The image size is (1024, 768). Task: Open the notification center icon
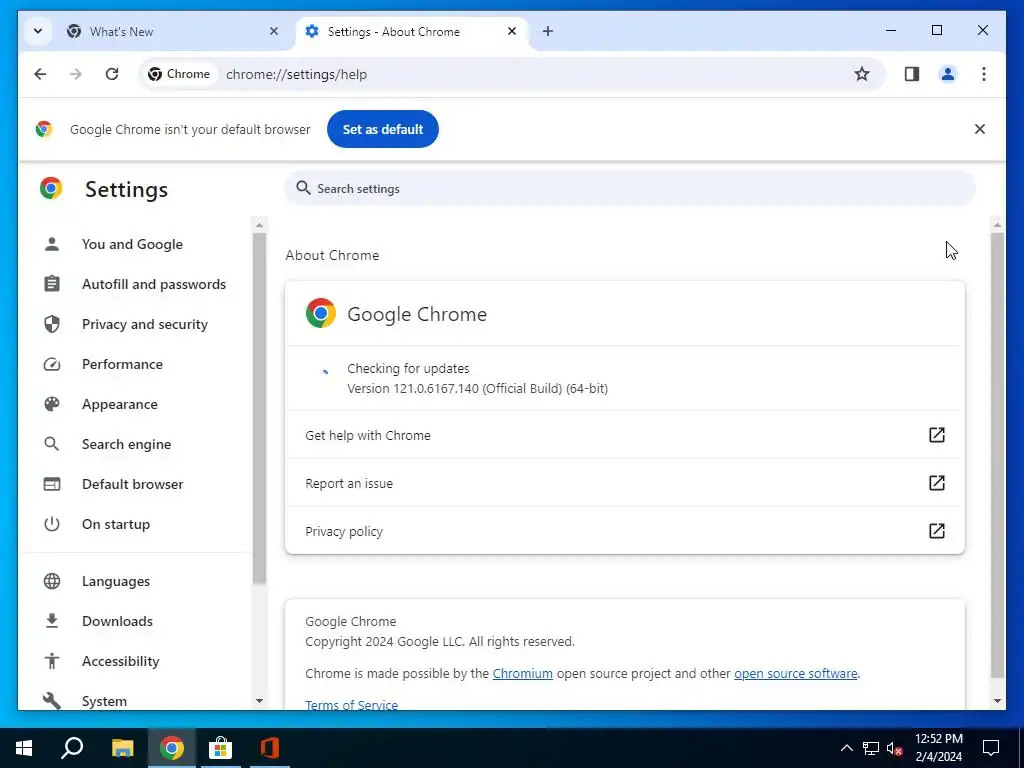click(991, 748)
